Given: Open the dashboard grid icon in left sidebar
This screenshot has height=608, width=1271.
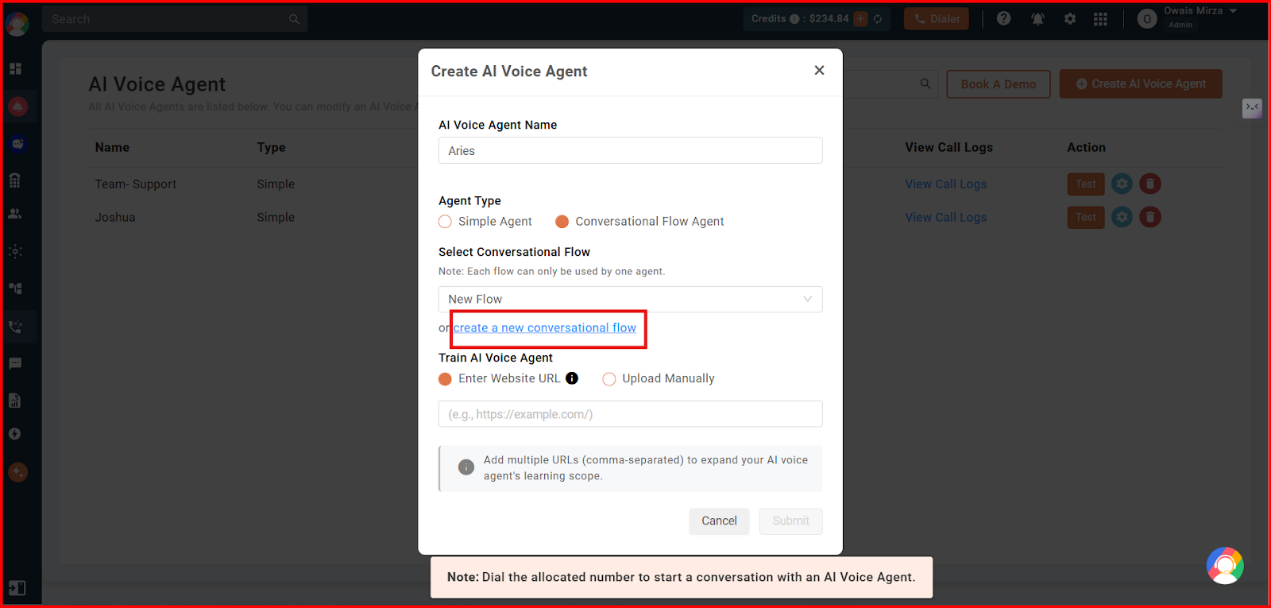Looking at the screenshot, I should click(x=16, y=69).
